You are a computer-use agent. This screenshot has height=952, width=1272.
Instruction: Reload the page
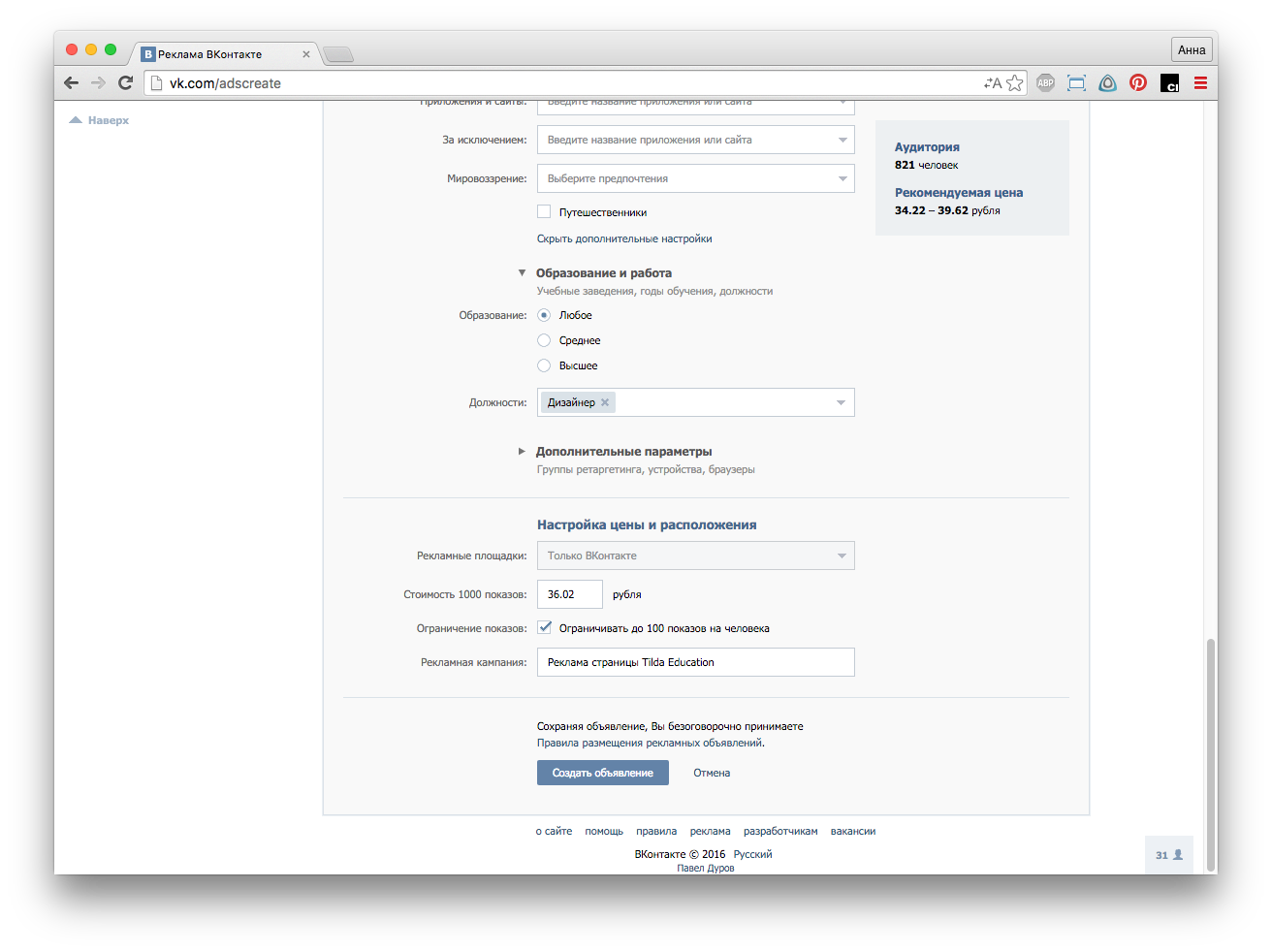[125, 83]
